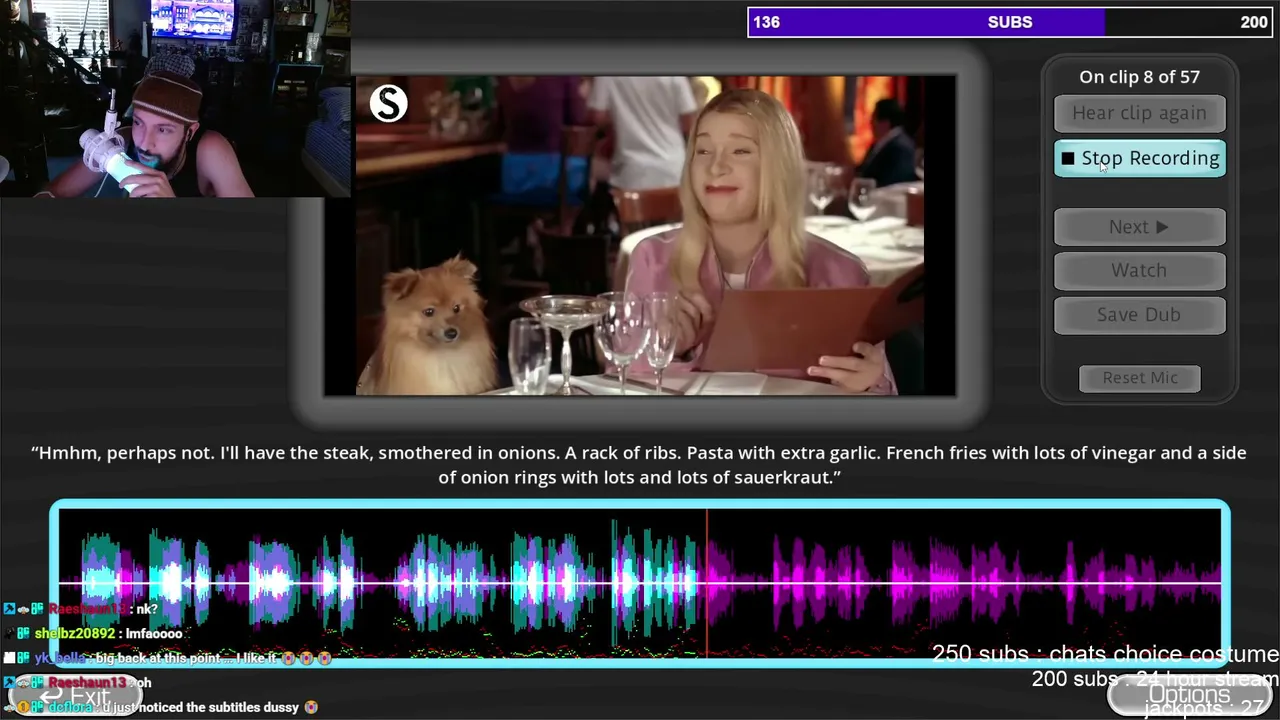
Task: Open the Options menu button
Action: 1189,695
